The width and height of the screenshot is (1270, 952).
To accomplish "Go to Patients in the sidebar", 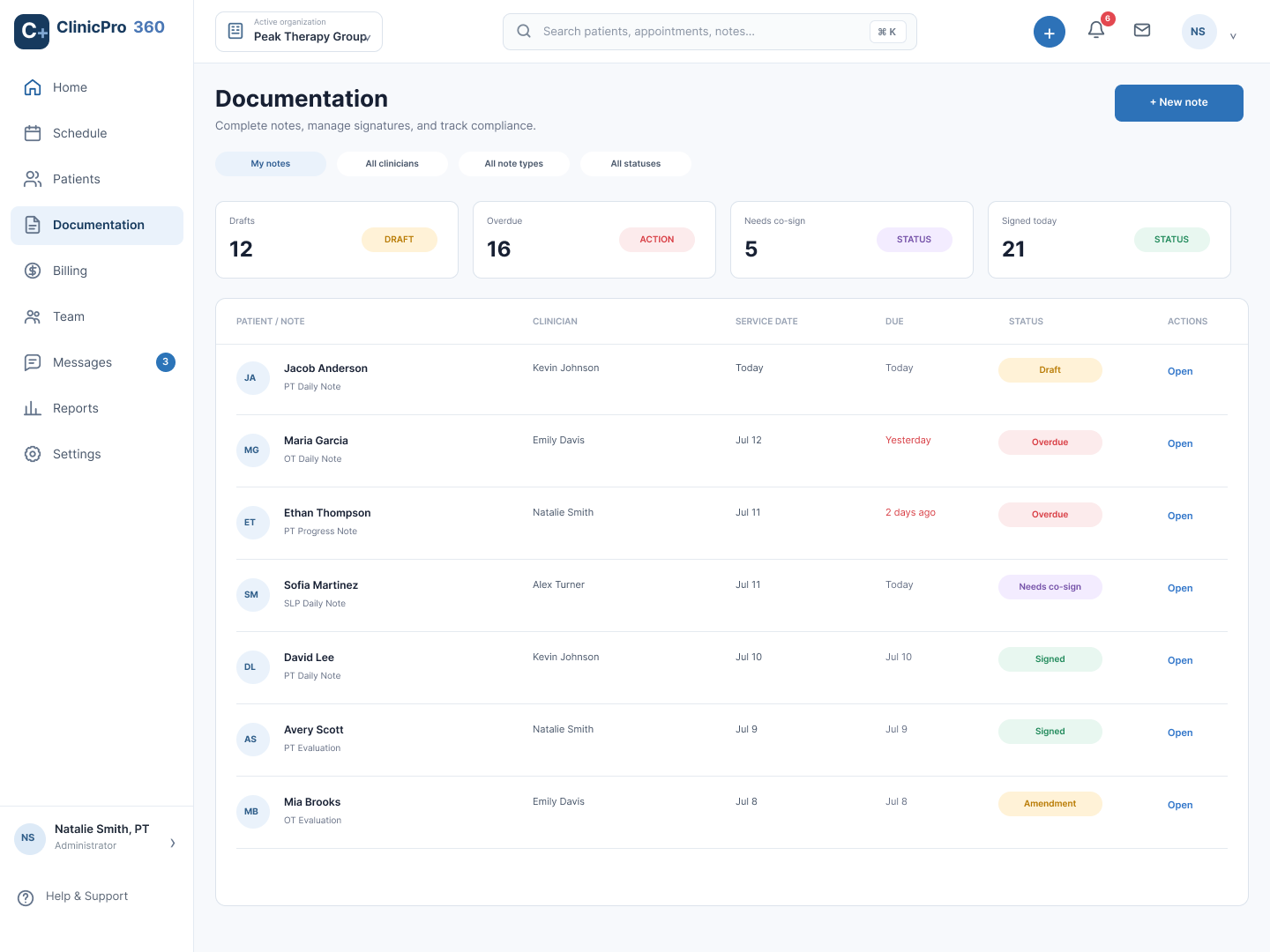I will [97, 179].
